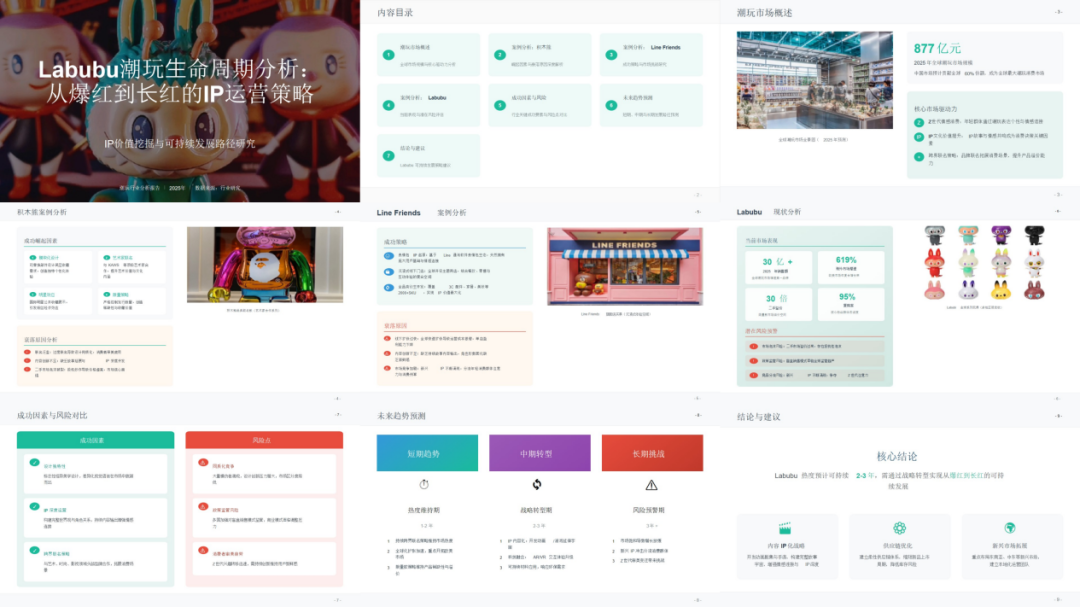Screen dimensions: 1080x607
Task: Click the 未来趋势预测 slide title
Action: pyautogui.click(x=401, y=416)
